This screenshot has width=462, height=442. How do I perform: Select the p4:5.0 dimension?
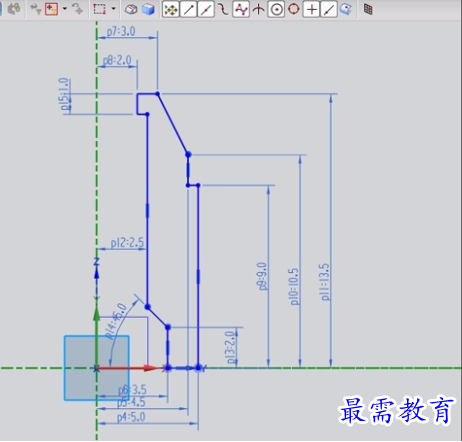point(131,417)
